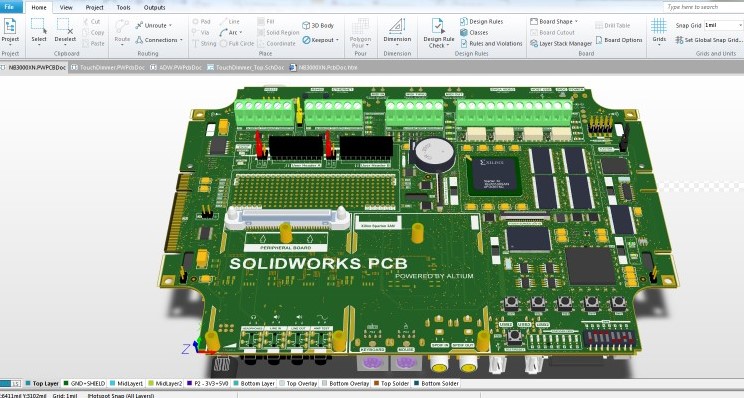Open the Classes dialog
The image size is (744, 398).
[474, 32]
